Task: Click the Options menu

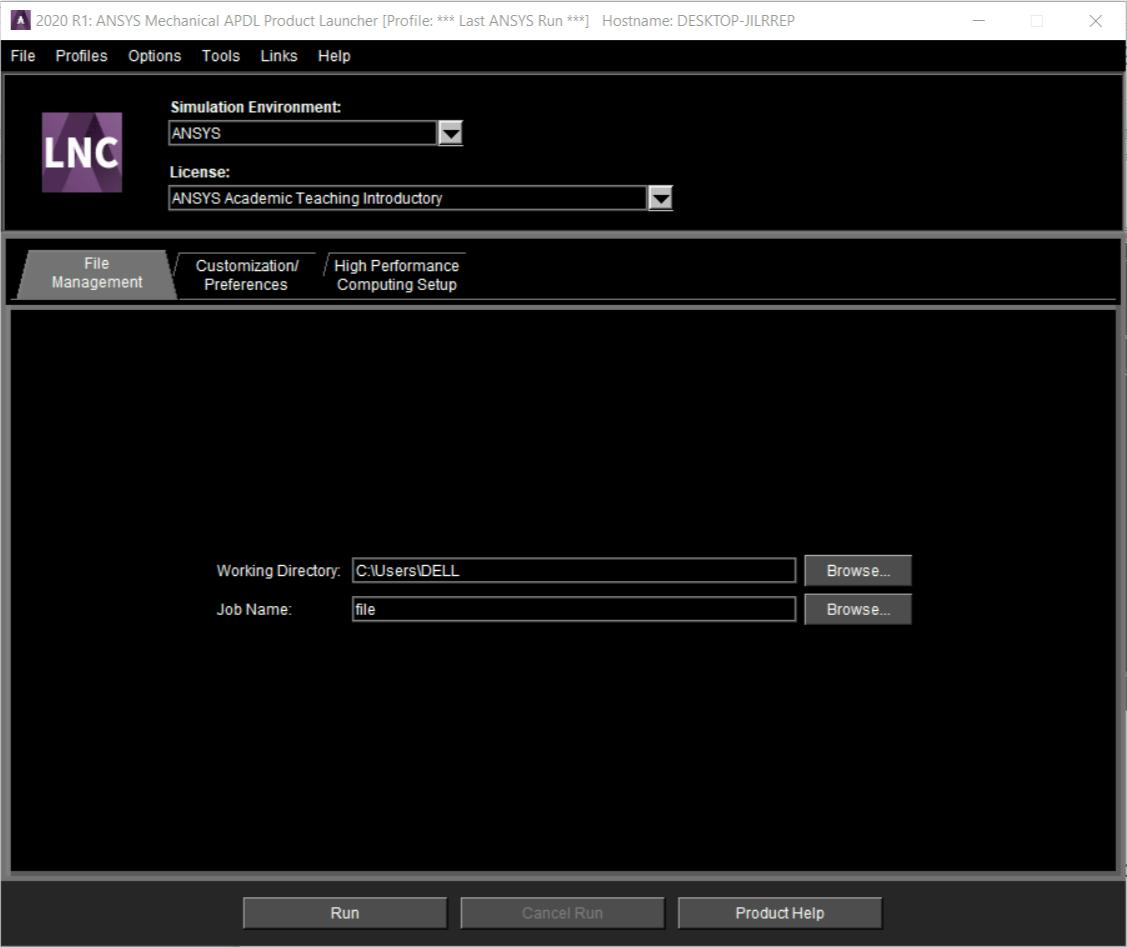Action: 155,56
